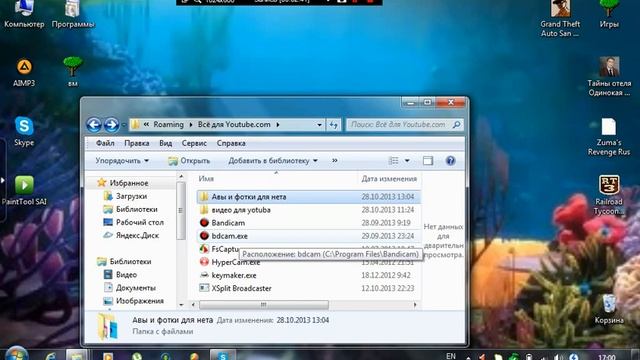Sort by the Имя column header
Screen dimensions: 640x360
(x=206, y=179)
